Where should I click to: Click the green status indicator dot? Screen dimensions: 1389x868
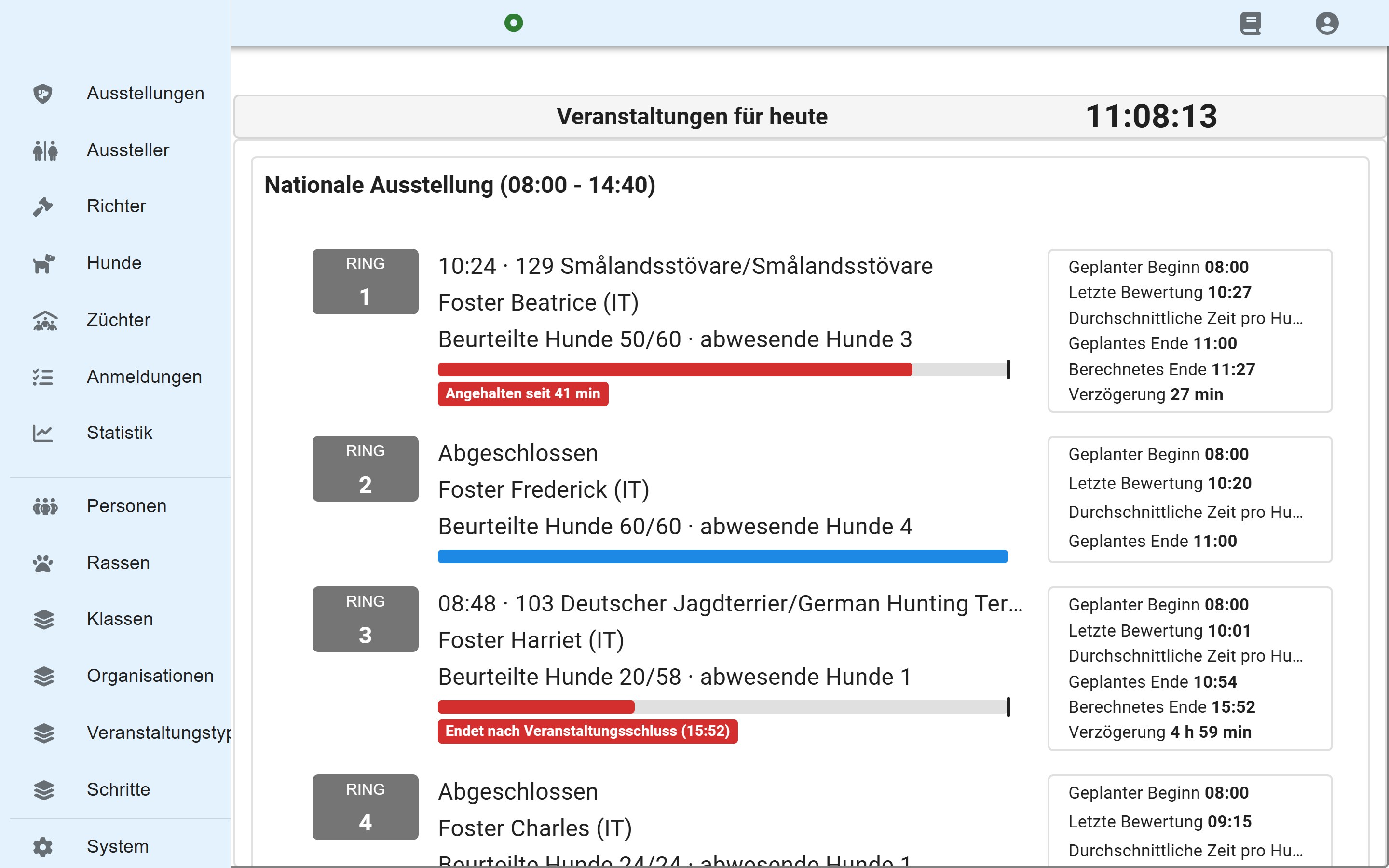[x=514, y=23]
